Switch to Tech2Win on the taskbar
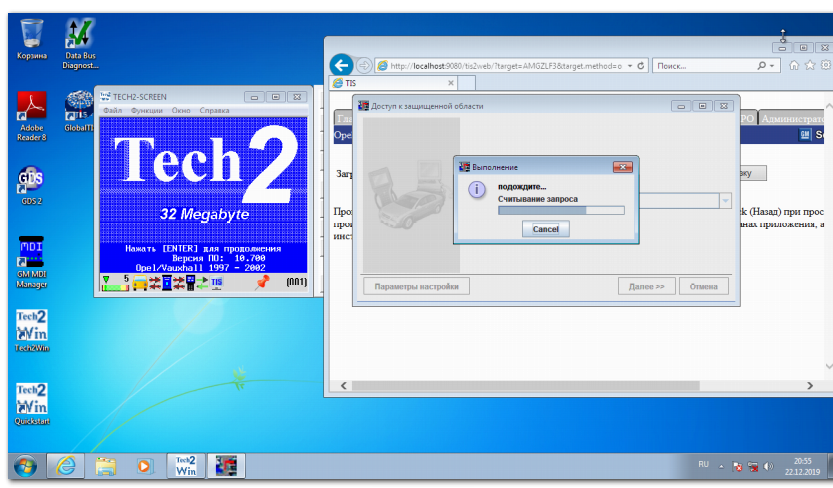833x488 pixels. click(x=185, y=466)
